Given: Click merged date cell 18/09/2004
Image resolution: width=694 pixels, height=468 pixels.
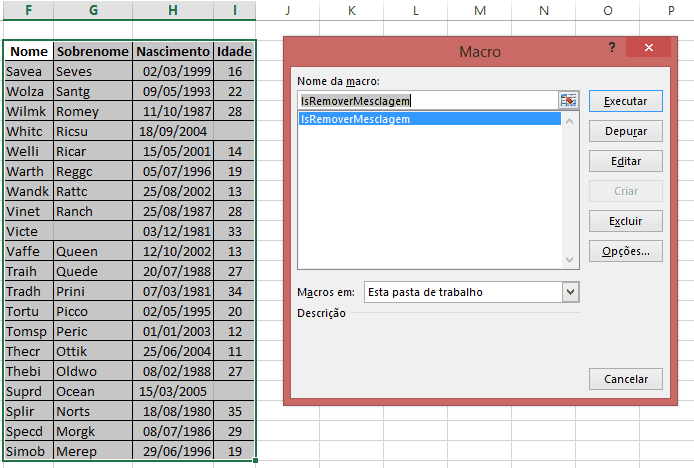Looking at the screenshot, I should [193, 132].
